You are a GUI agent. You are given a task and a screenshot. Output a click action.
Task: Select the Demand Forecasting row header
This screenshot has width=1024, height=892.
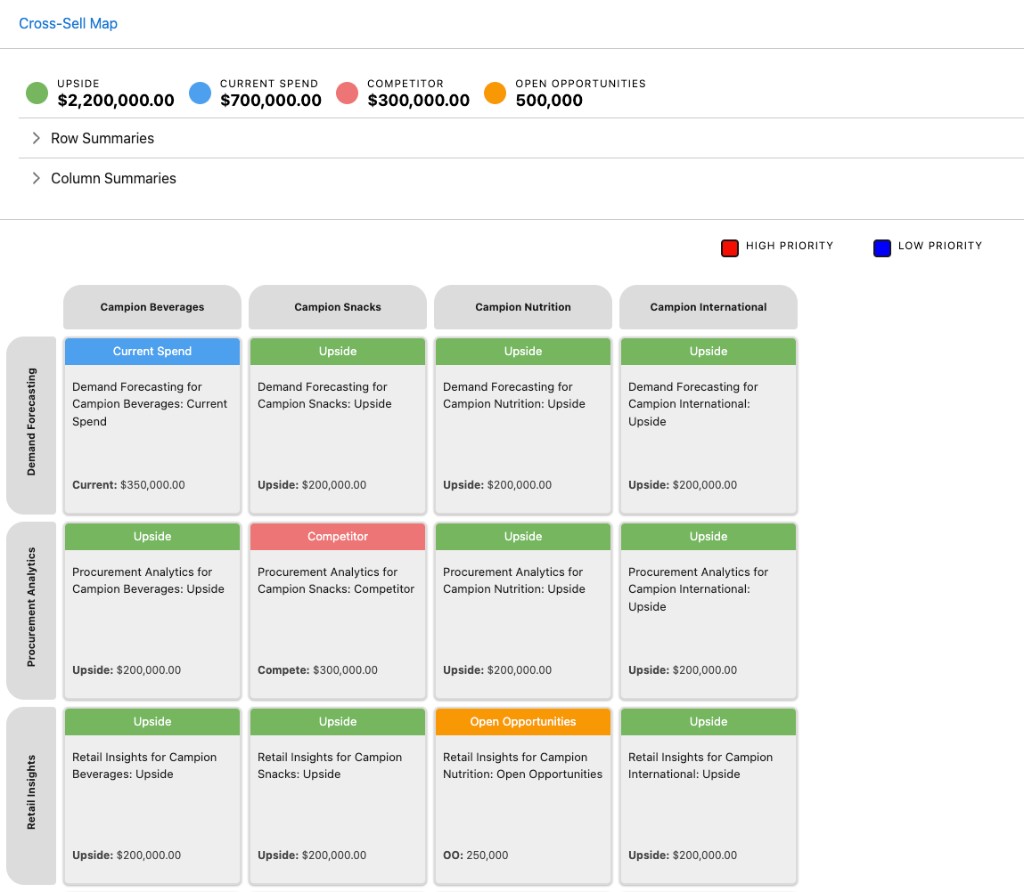pos(31,425)
